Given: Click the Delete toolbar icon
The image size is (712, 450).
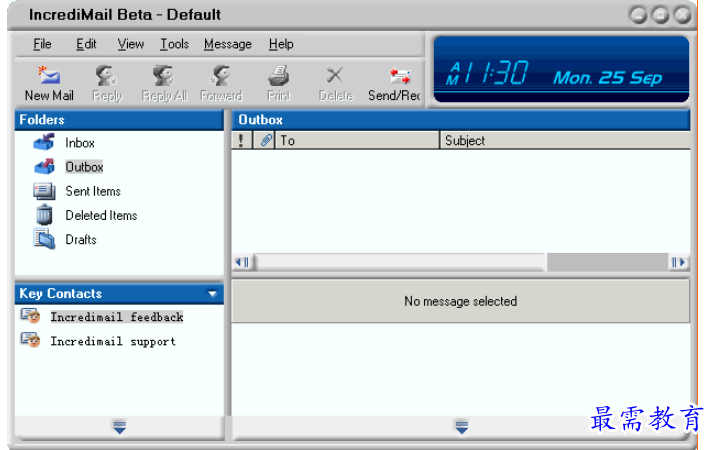Looking at the screenshot, I should pyautogui.click(x=335, y=76).
